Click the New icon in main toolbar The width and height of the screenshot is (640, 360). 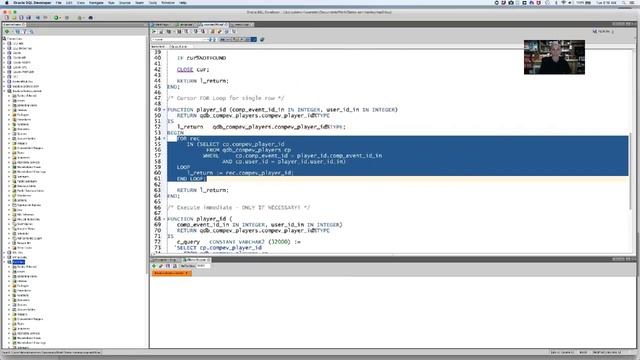point(7,18)
